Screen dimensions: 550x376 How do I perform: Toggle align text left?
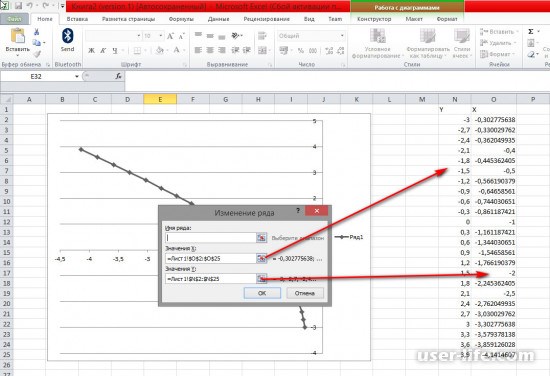(x=198, y=51)
